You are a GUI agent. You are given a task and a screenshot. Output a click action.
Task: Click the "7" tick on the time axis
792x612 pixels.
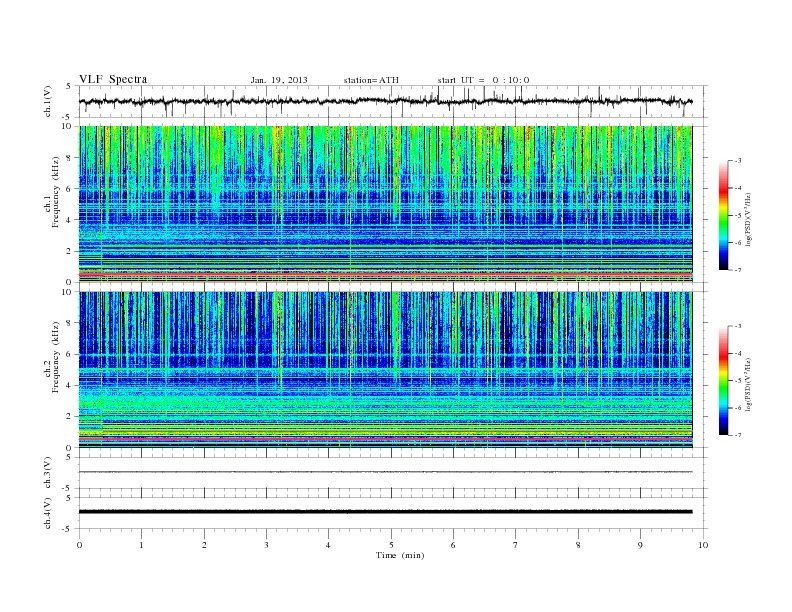click(516, 545)
